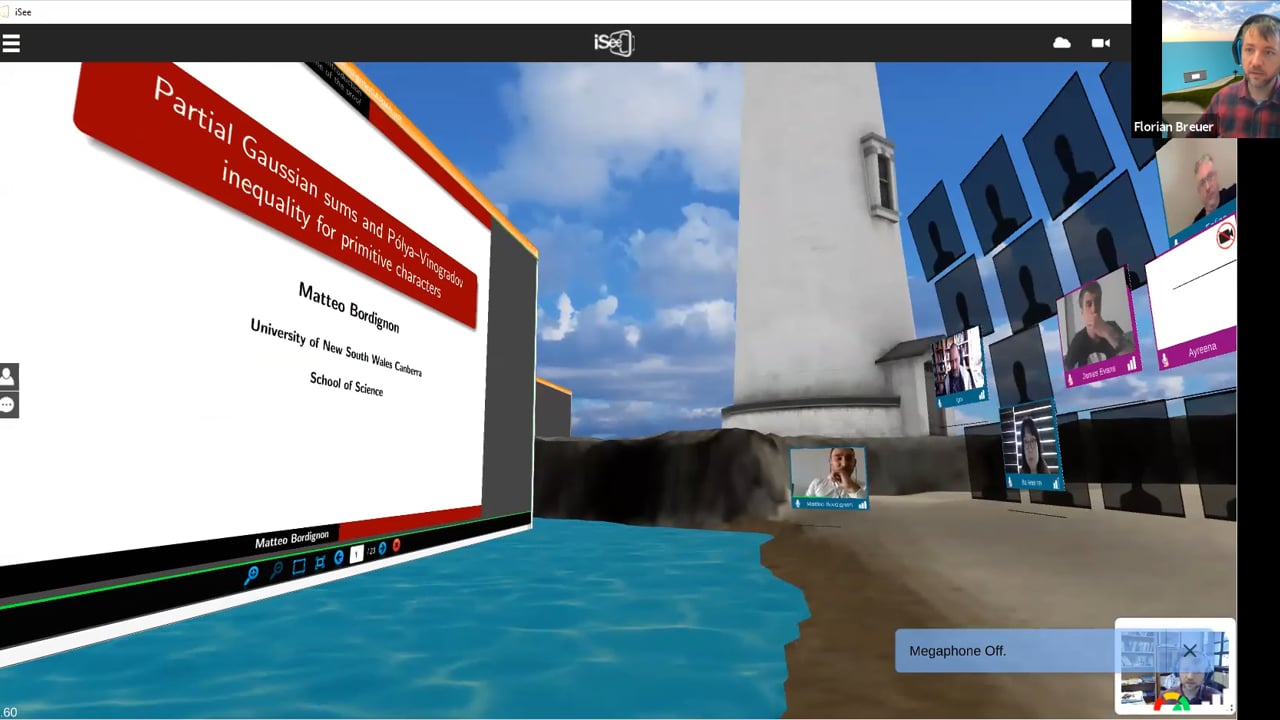Dismiss the Megaphone Off notification
Screen dimensions: 1280x720
(x=1189, y=651)
